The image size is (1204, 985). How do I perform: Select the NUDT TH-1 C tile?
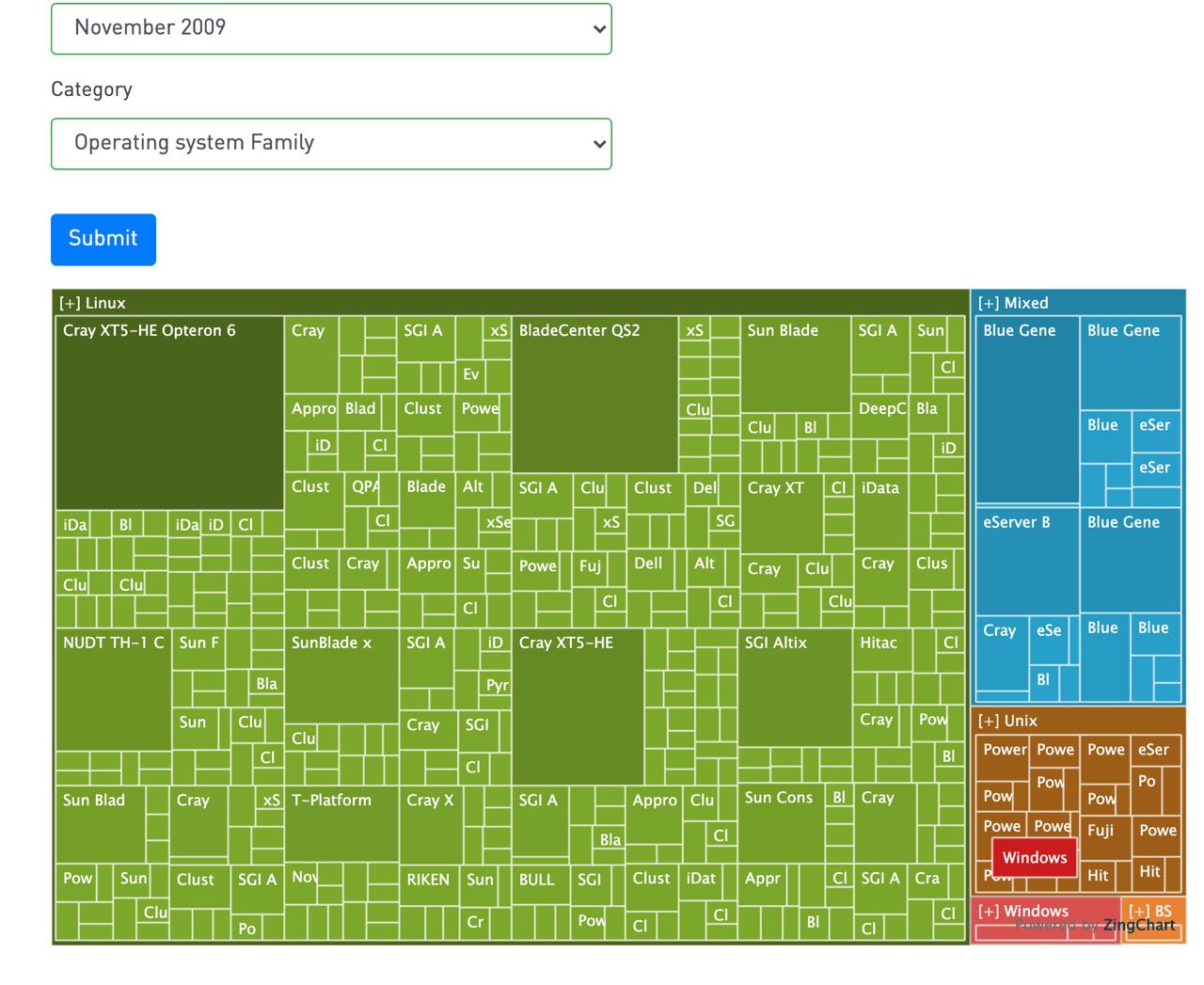point(113,691)
